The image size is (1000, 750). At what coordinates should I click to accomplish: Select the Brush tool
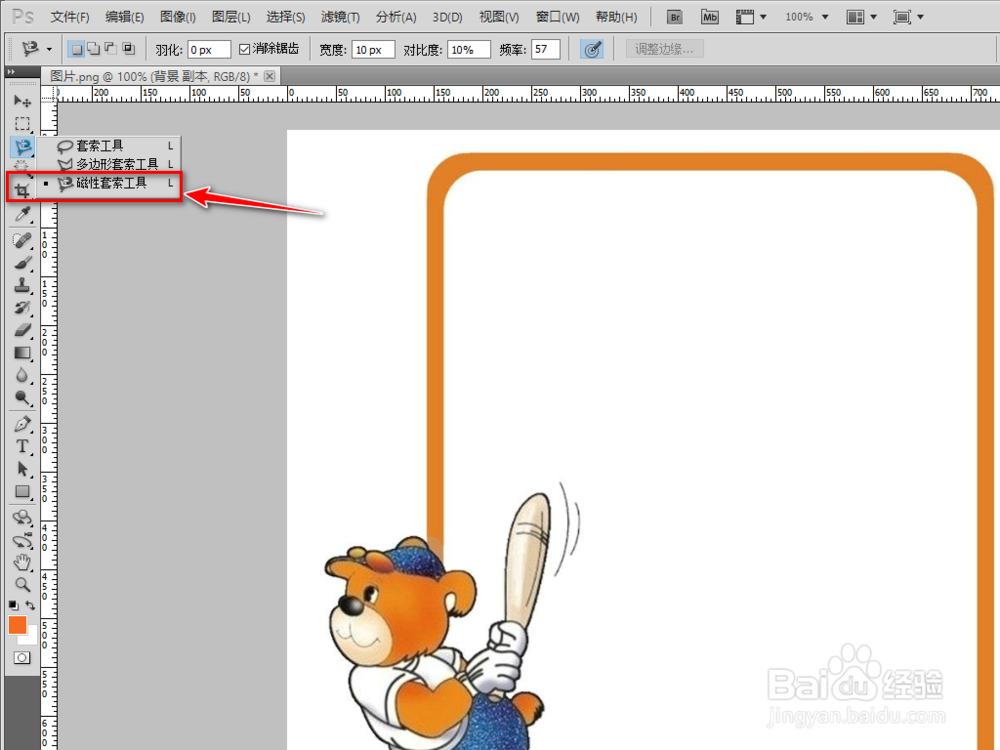(22, 263)
